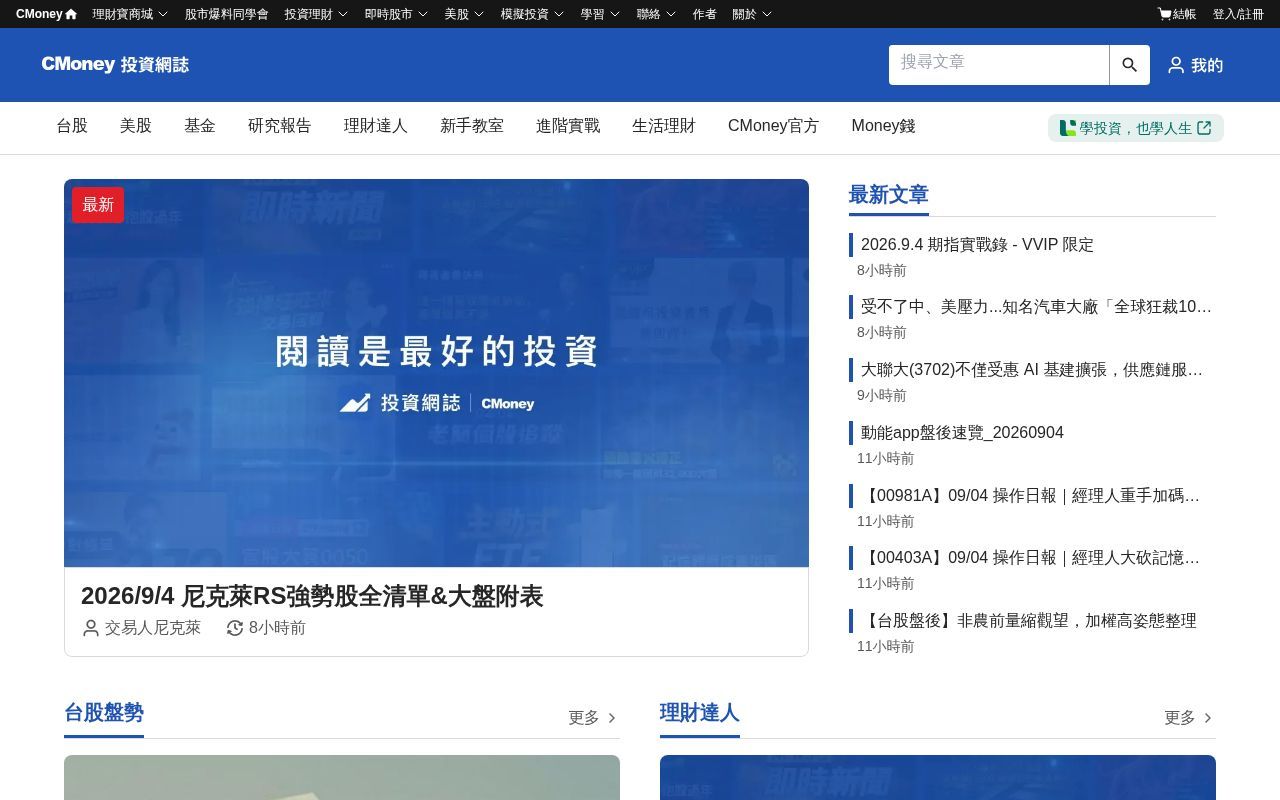Viewport: 1280px width, 800px height.
Task: Open article 2026/9/4 尼克萊RS強勢股全清單&大盤附表
Action: 312,596
